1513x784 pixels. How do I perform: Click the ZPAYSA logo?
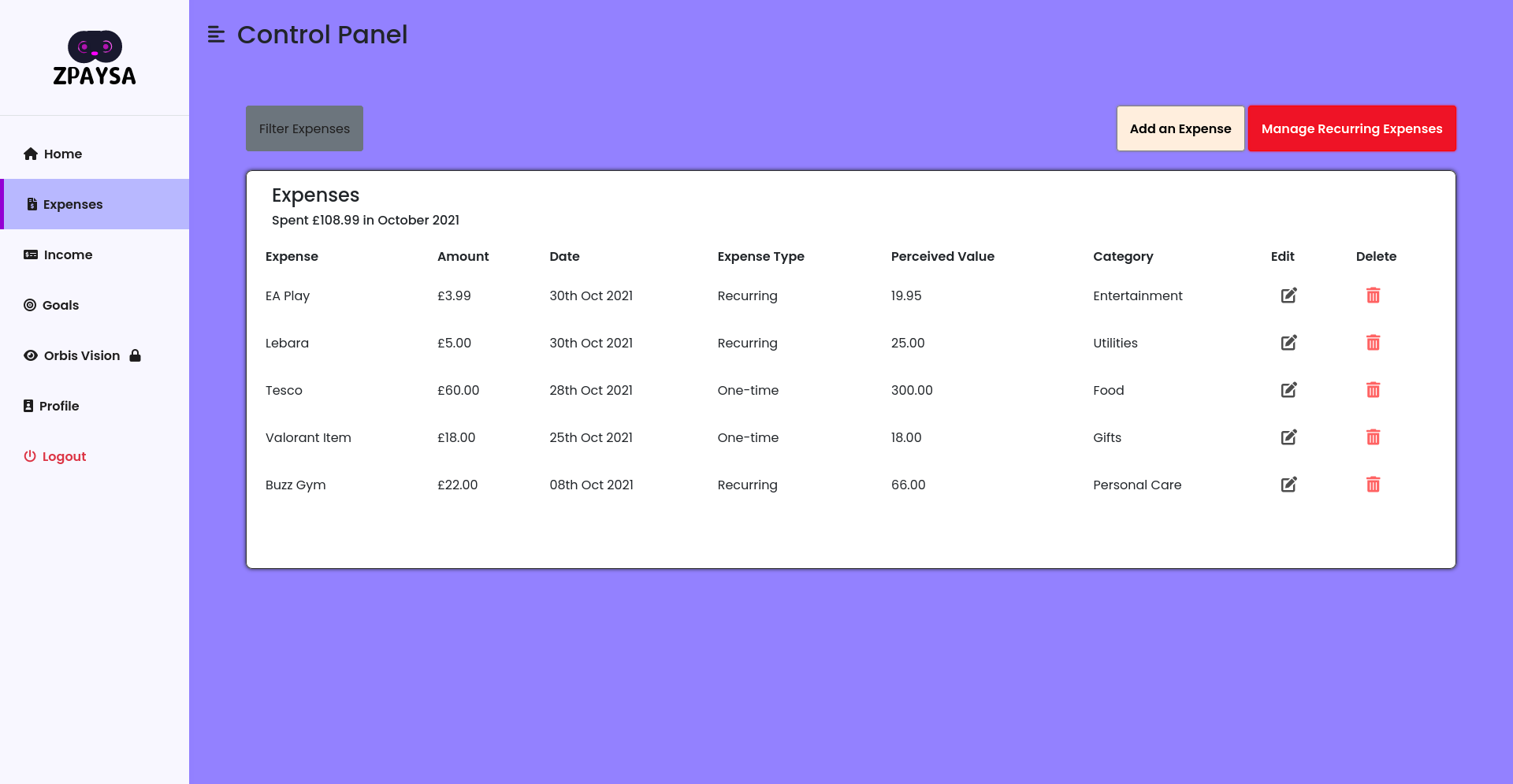click(x=95, y=58)
